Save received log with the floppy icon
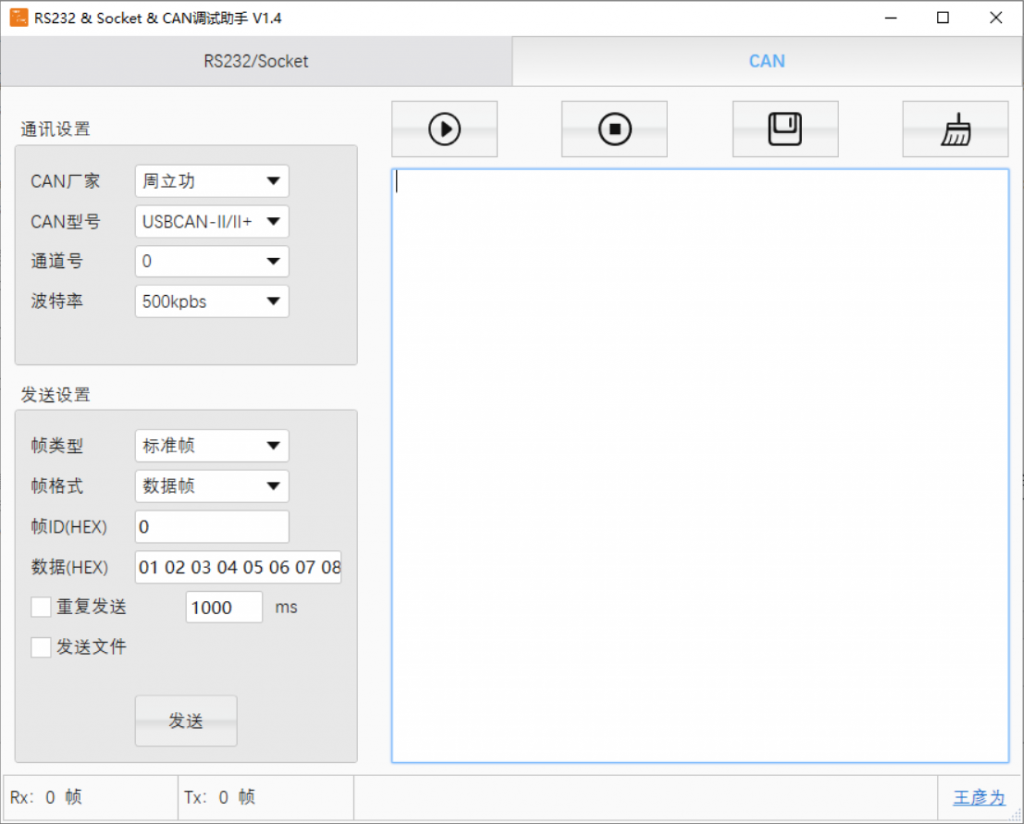The height and width of the screenshot is (824, 1024). 785,129
